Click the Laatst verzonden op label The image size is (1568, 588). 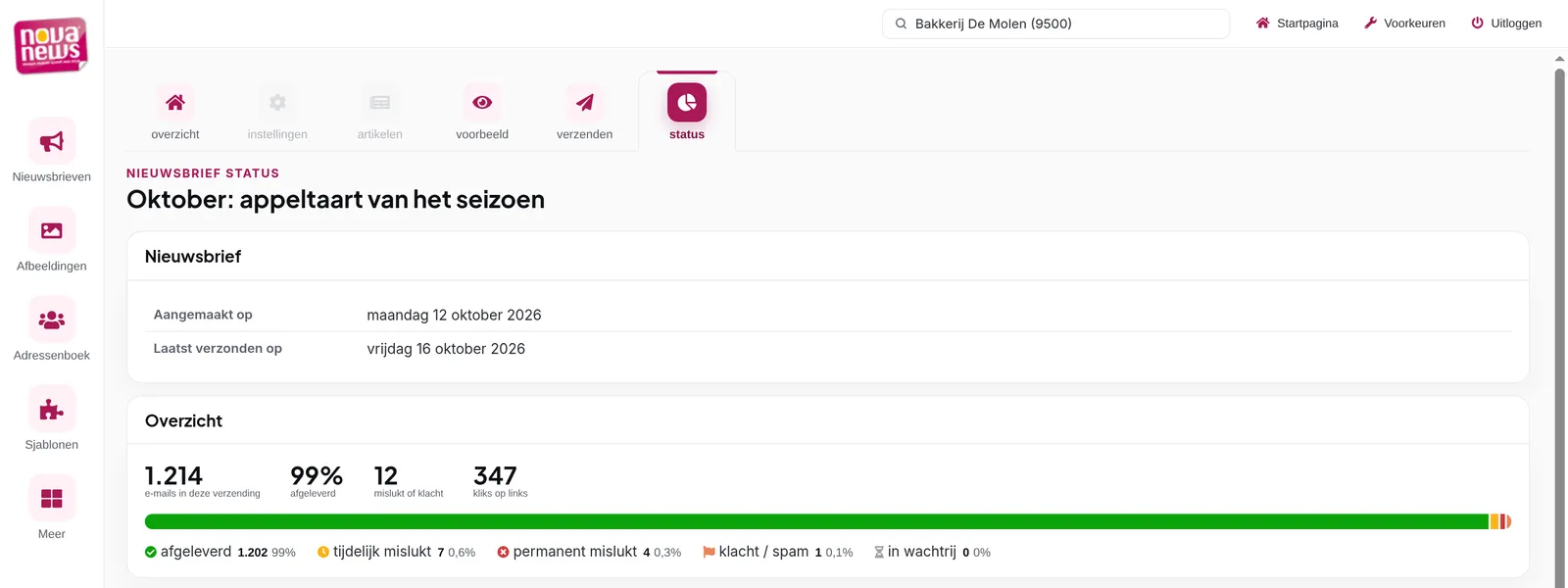218,348
